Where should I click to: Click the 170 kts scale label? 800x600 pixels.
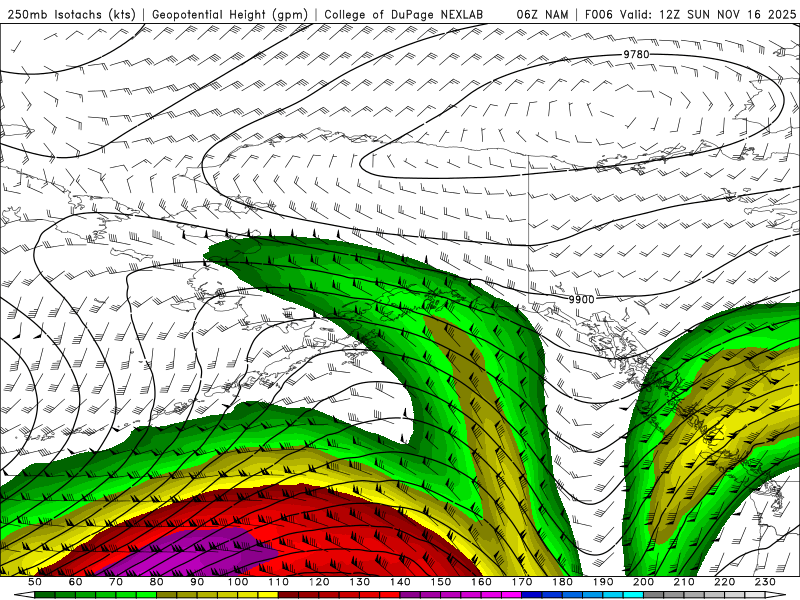pyautogui.click(x=522, y=582)
